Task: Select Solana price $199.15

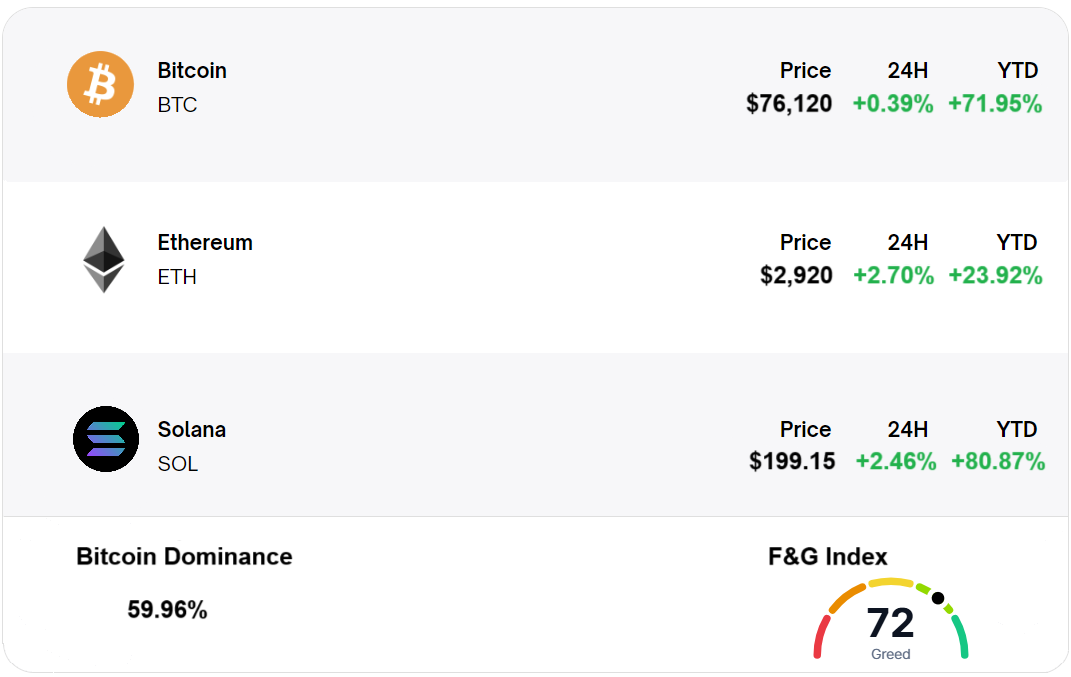Action: [792, 462]
